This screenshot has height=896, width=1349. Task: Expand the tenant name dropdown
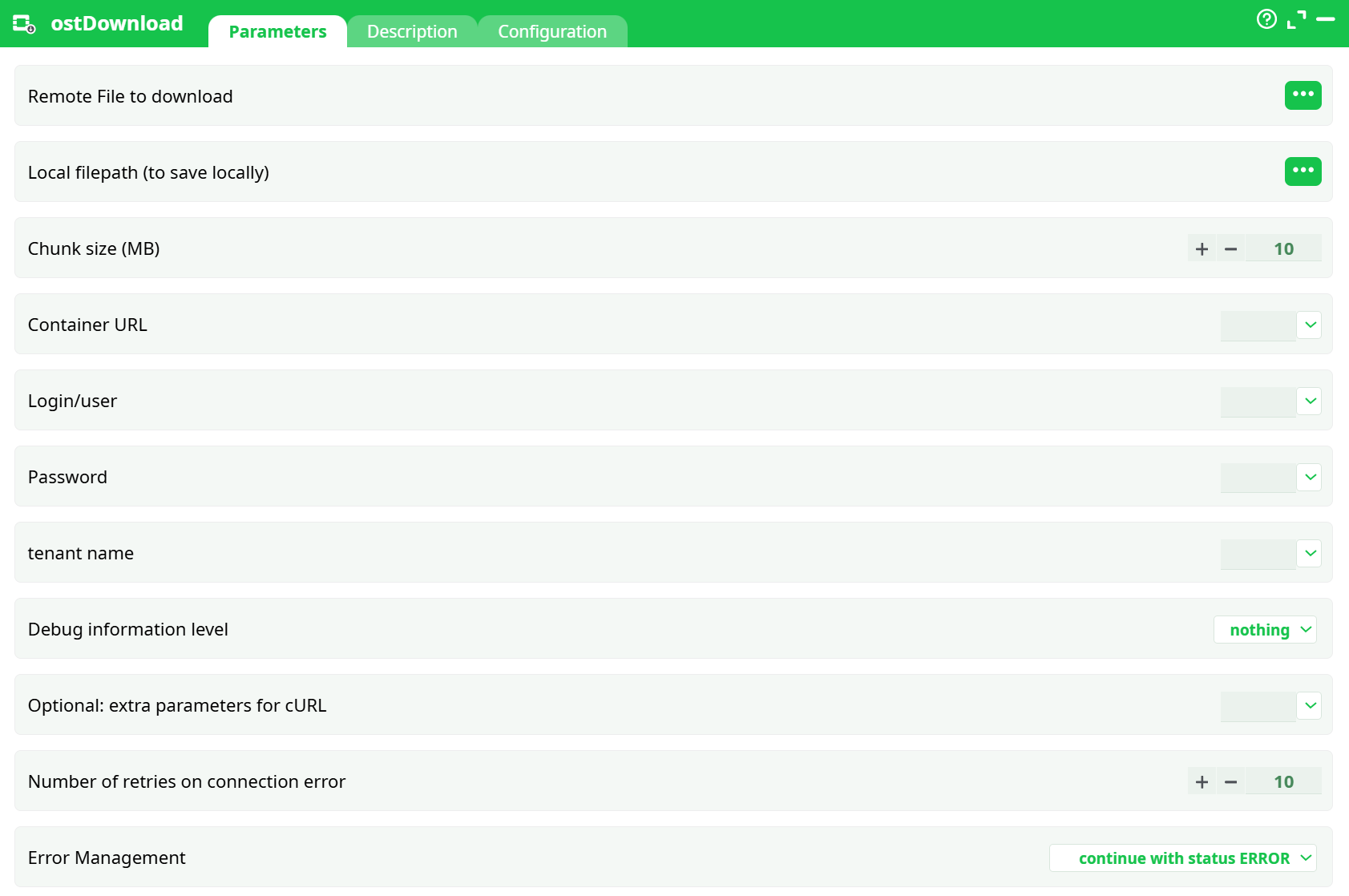click(x=1310, y=553)
